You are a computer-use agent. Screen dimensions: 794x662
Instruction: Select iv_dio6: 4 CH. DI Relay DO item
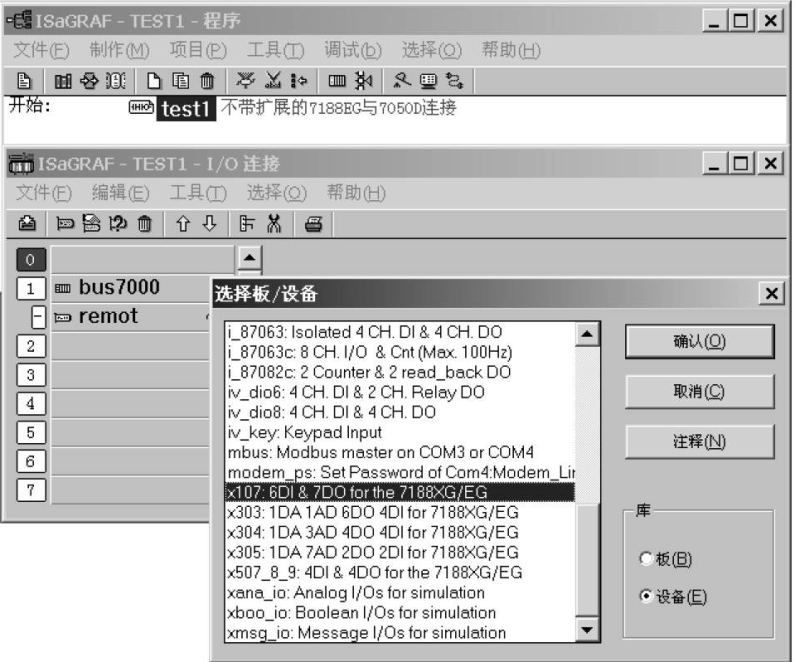point(400,392)
